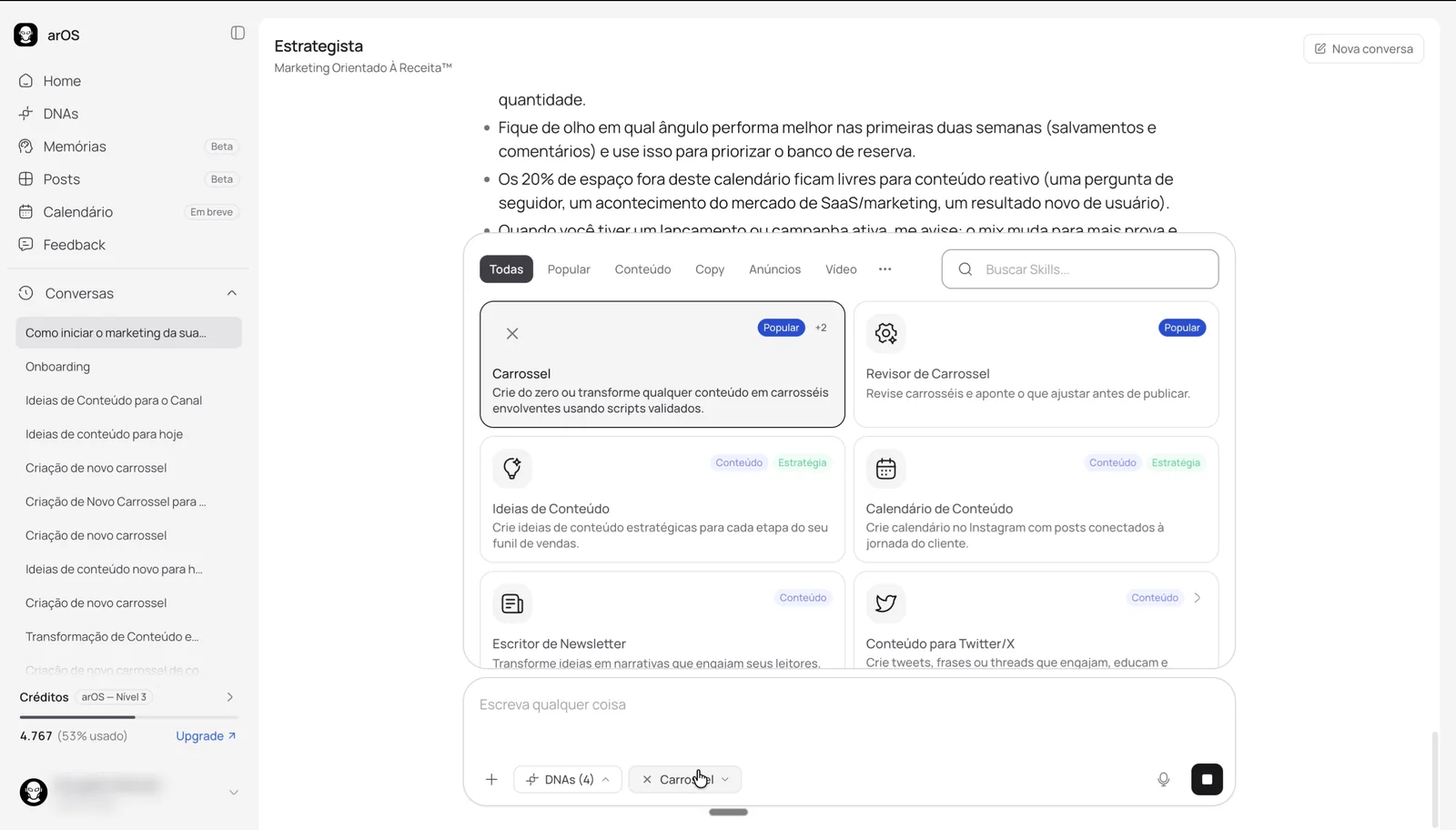The height and width of the screenshot is (830, 1456).
Task: Click the +2 tags badge on Carrossel
Action: [x=821, y=328]
